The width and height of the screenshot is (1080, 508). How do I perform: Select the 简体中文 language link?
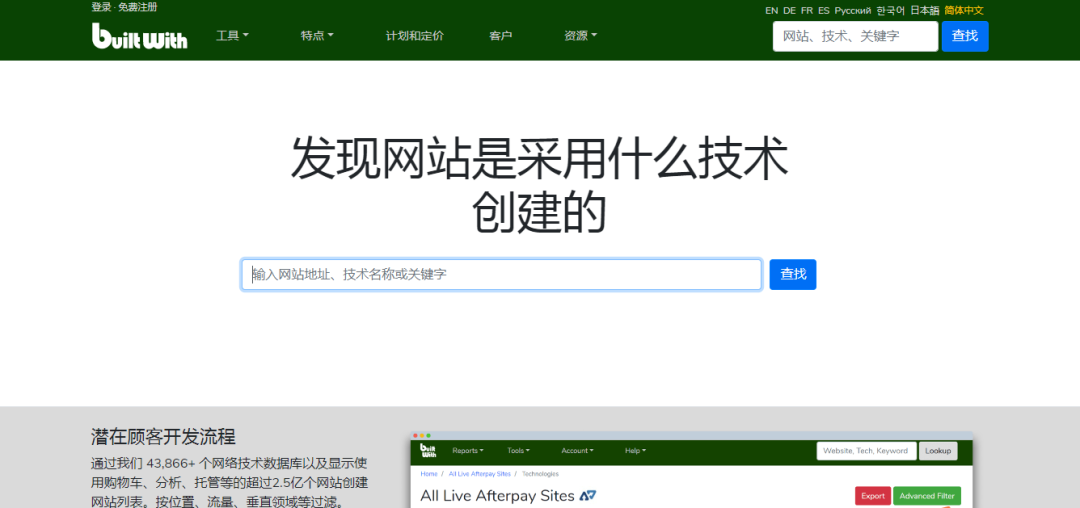(x=964, y=10)
